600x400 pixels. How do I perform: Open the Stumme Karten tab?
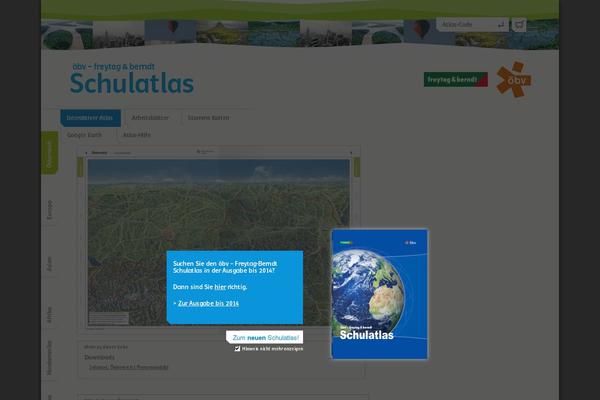point(208,118)
